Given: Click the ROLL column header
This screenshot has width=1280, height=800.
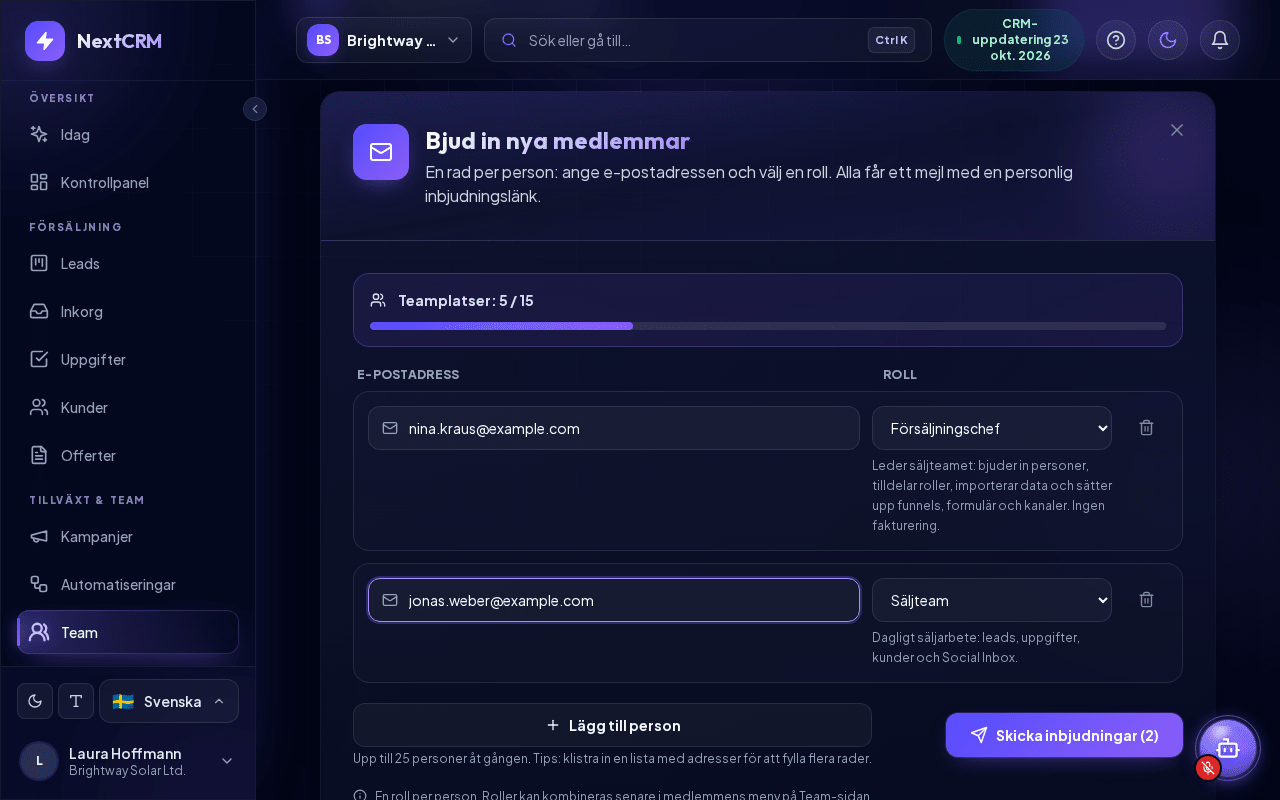Looking at the screenshot, I should click(x=900, y=374).
